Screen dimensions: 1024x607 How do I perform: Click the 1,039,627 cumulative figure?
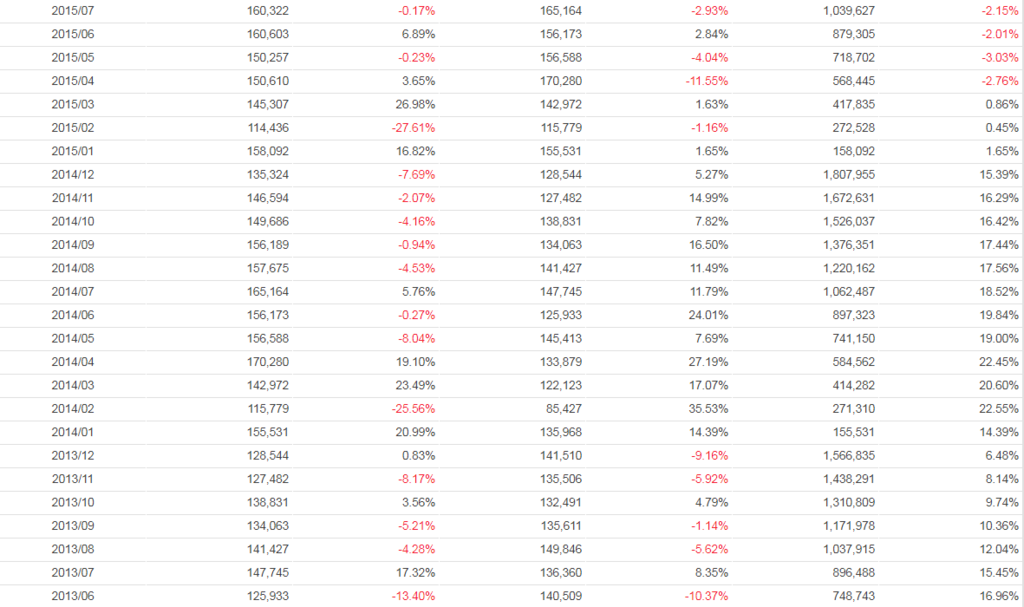tap(847, 11)
